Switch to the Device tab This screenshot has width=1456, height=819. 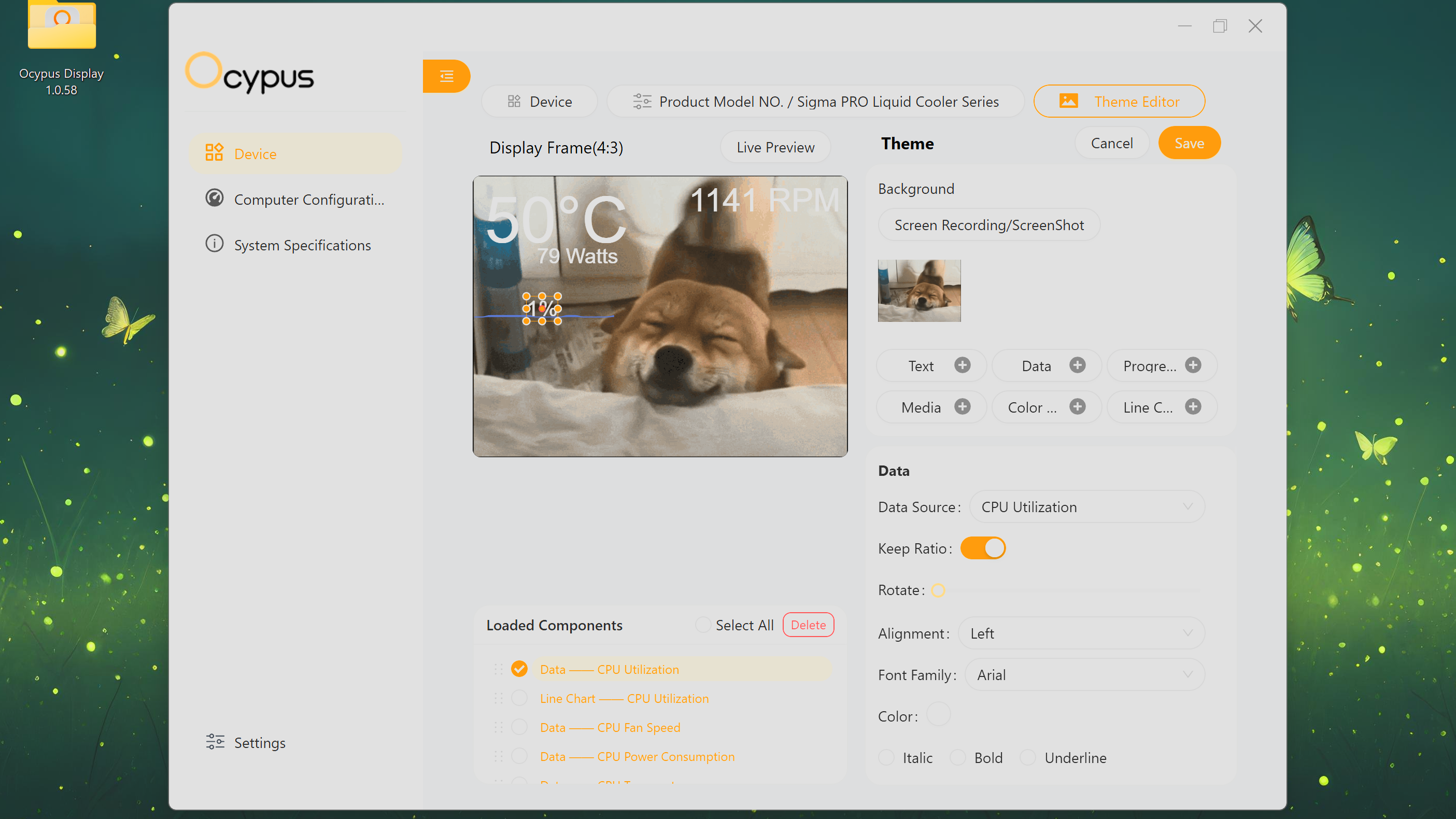point(539,101)
